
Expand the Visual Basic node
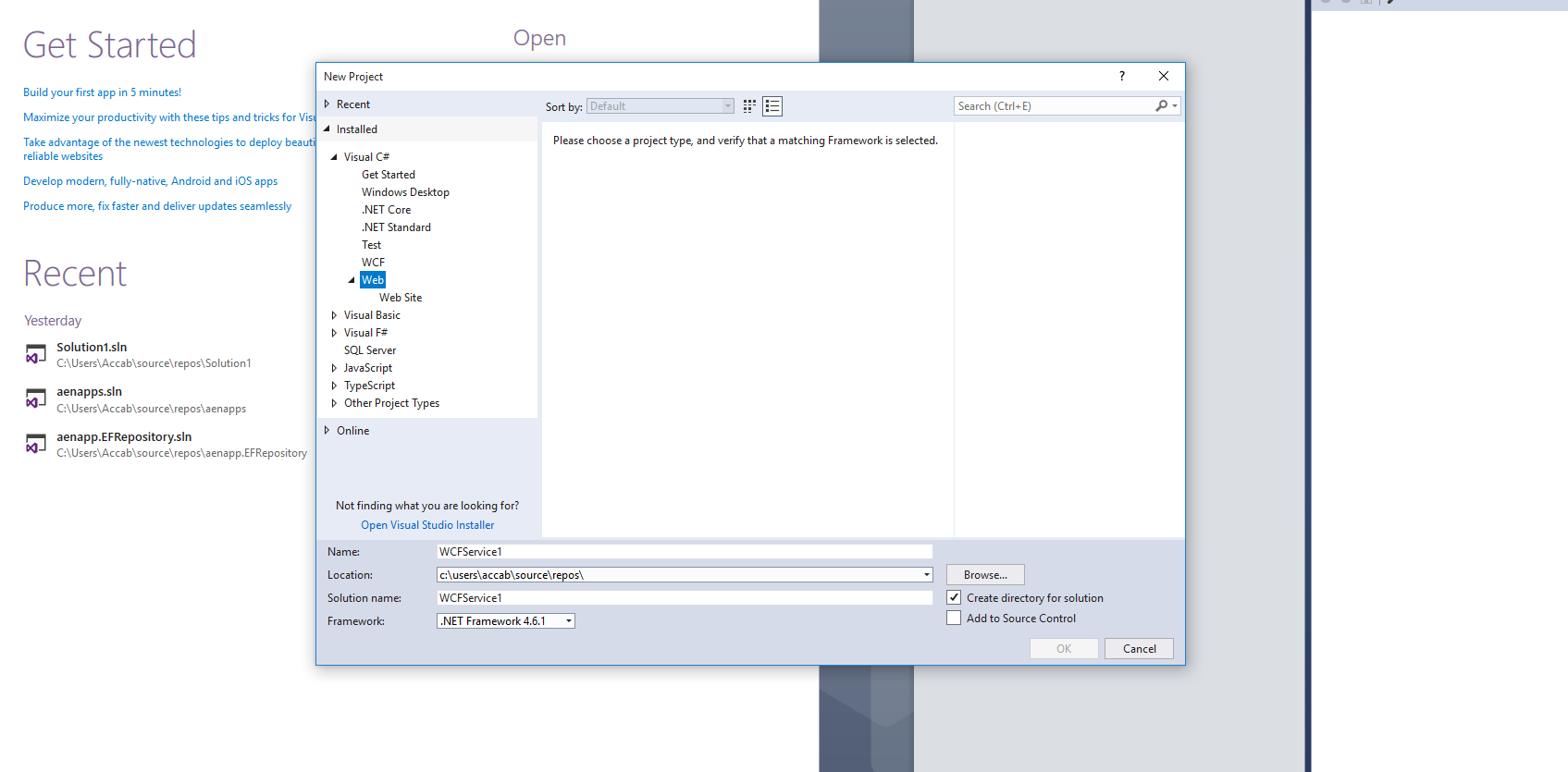[x=334, y=315]
